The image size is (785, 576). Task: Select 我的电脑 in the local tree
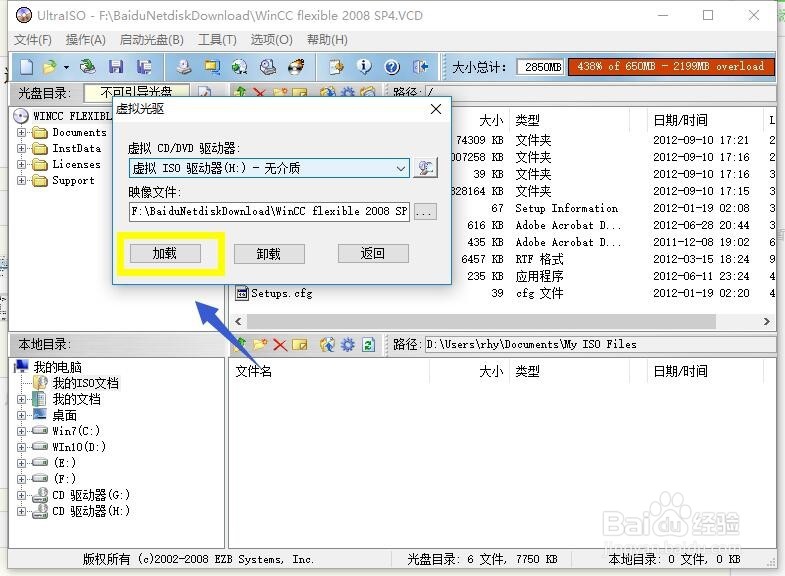[x=58, y=367]
